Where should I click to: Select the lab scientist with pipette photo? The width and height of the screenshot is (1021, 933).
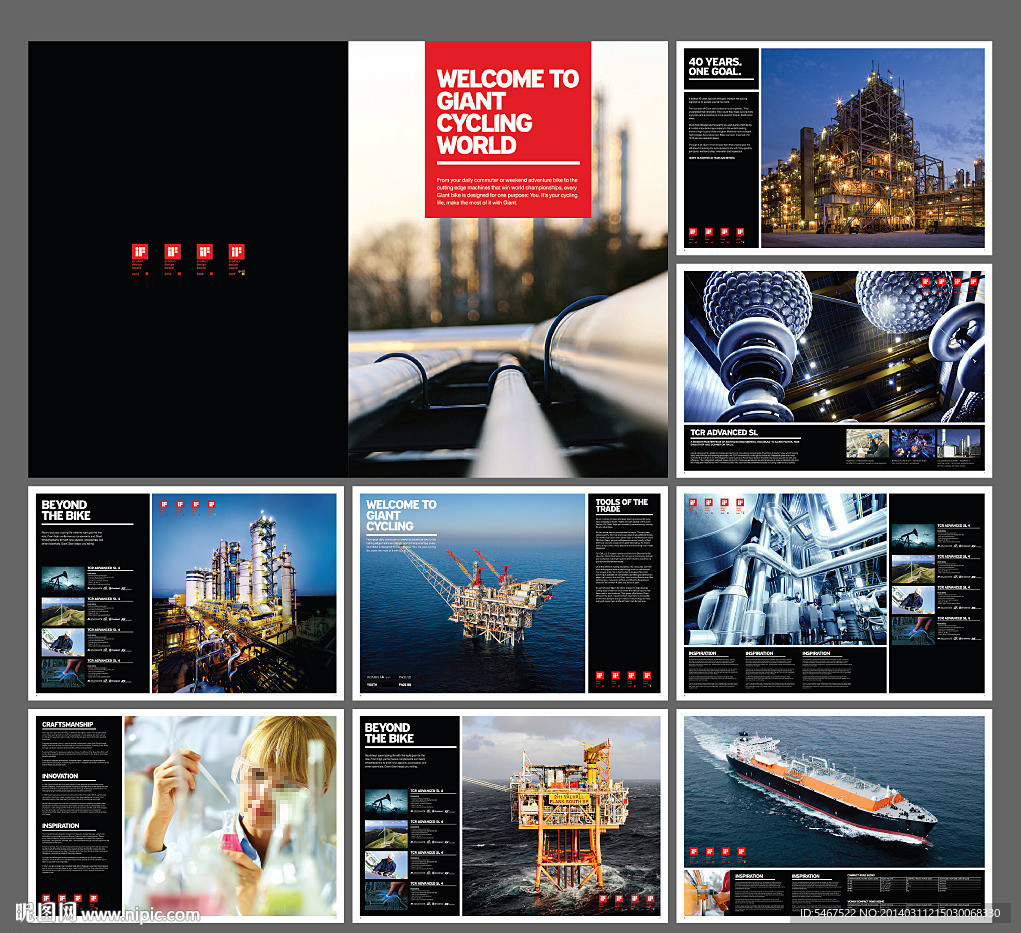[x=230, y=816]
